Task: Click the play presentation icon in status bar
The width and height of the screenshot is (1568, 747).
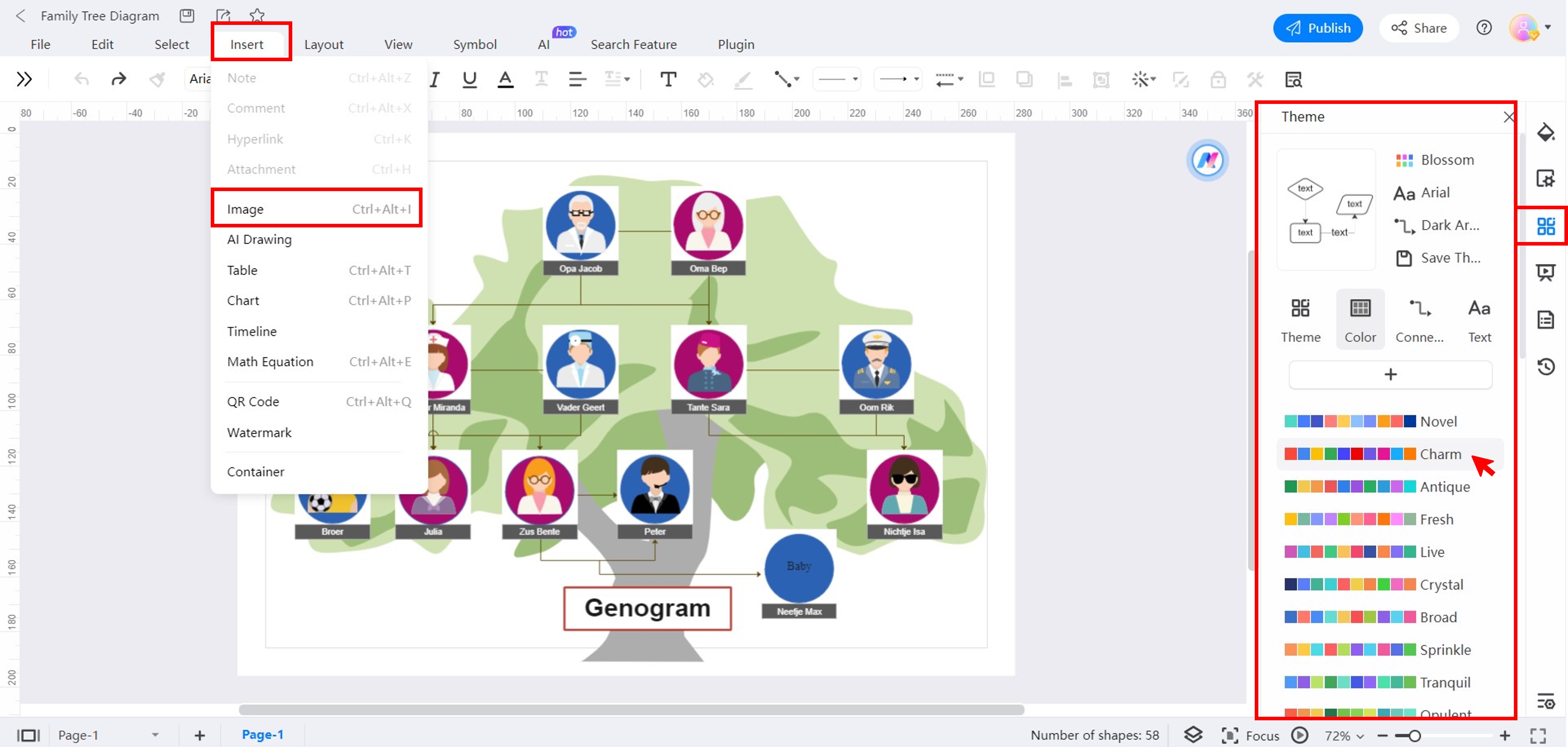Action: [x=1300, y=735]
